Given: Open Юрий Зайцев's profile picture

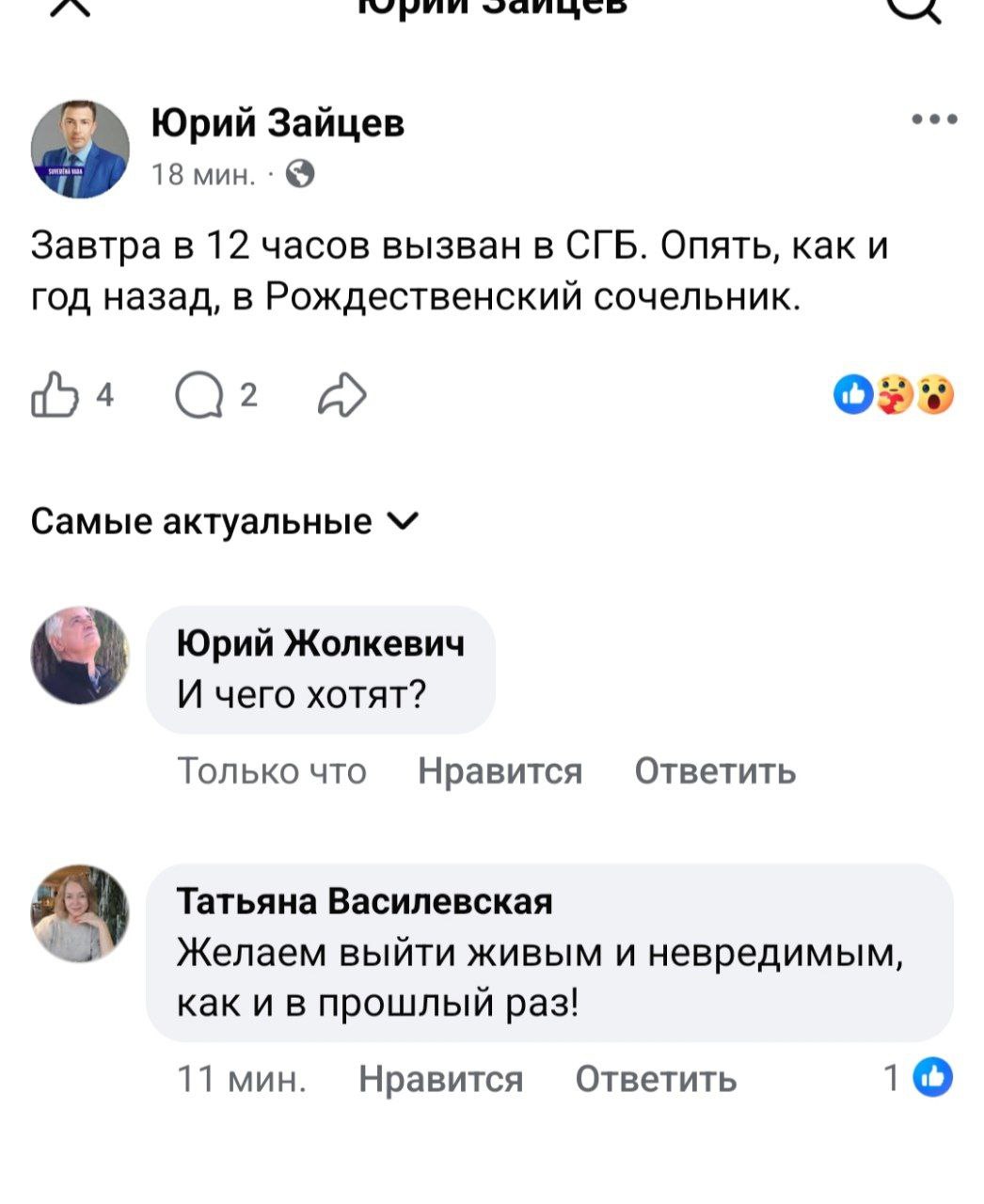Looking at the screenshot, I should point(80,149).
